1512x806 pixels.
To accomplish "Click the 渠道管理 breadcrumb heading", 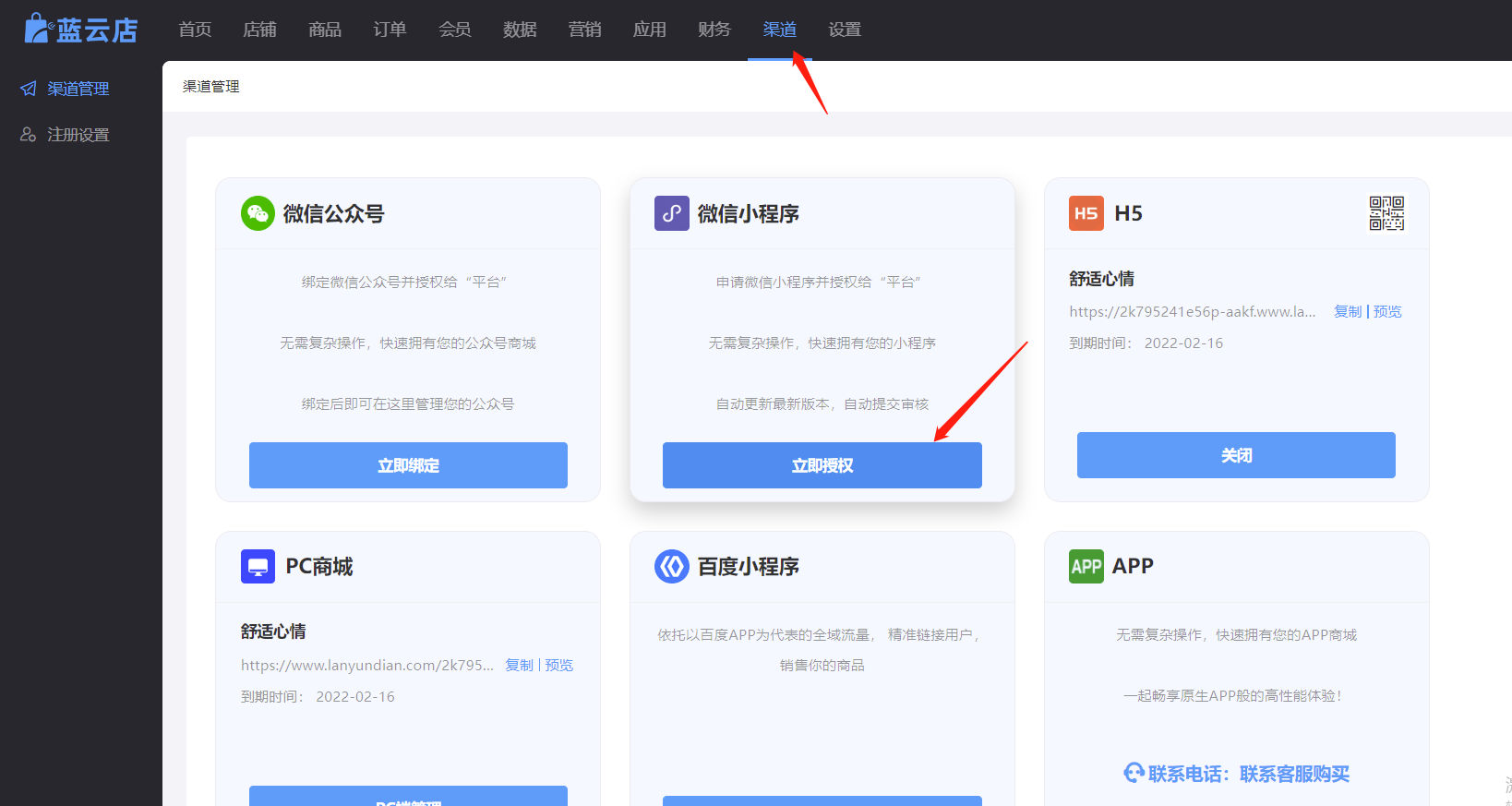I will tap(211, 87).
